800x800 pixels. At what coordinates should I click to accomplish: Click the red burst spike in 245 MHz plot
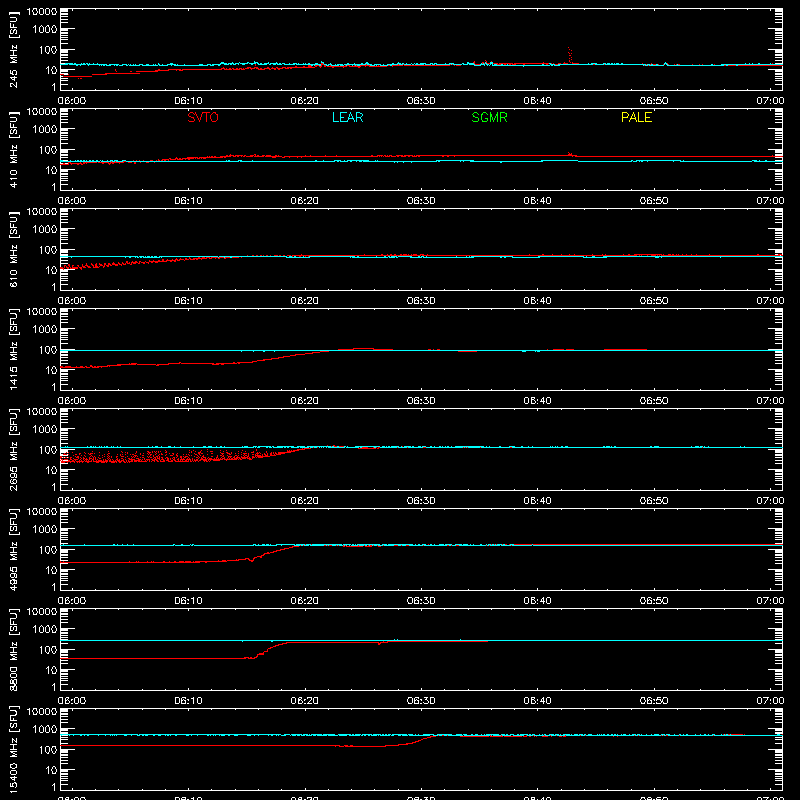[x=570, y=55]
